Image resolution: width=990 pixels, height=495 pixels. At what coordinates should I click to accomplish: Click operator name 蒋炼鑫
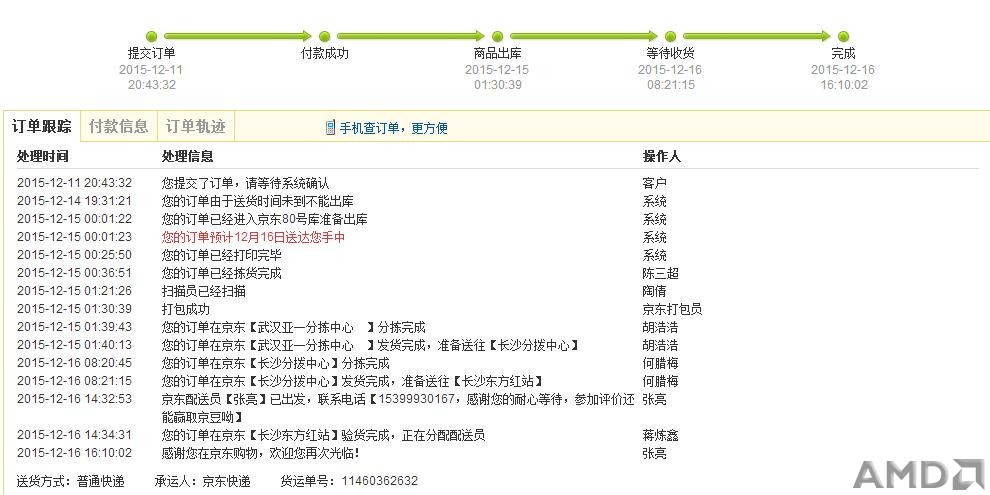(660, 436)
